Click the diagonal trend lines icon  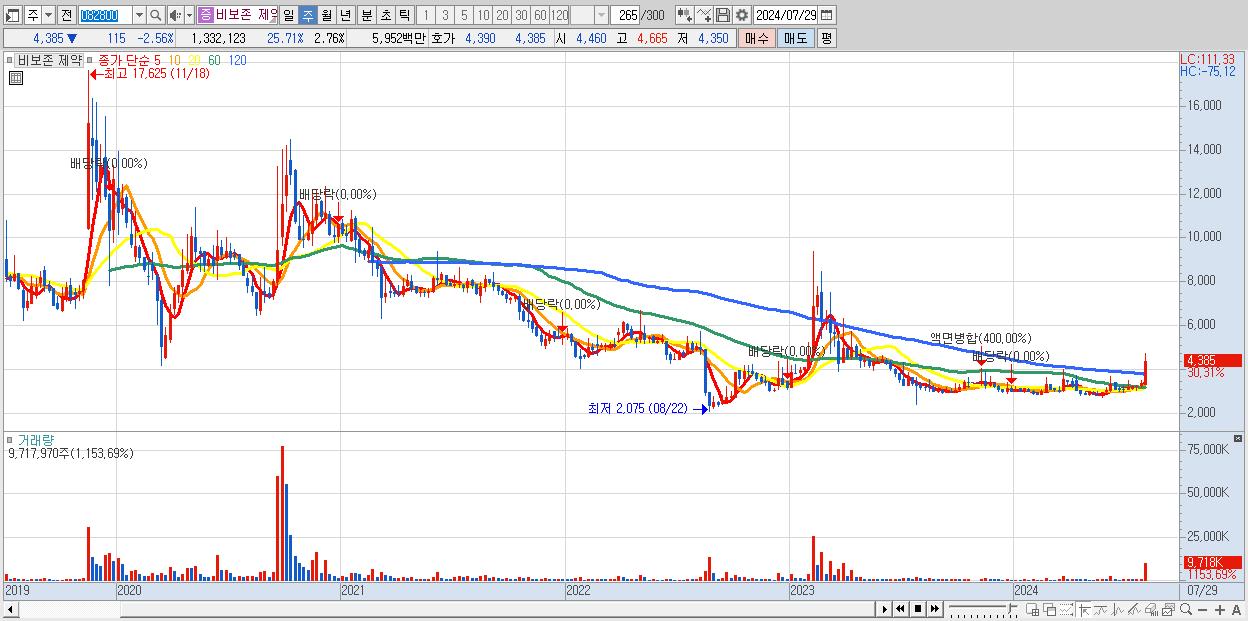click(1134, 609)
